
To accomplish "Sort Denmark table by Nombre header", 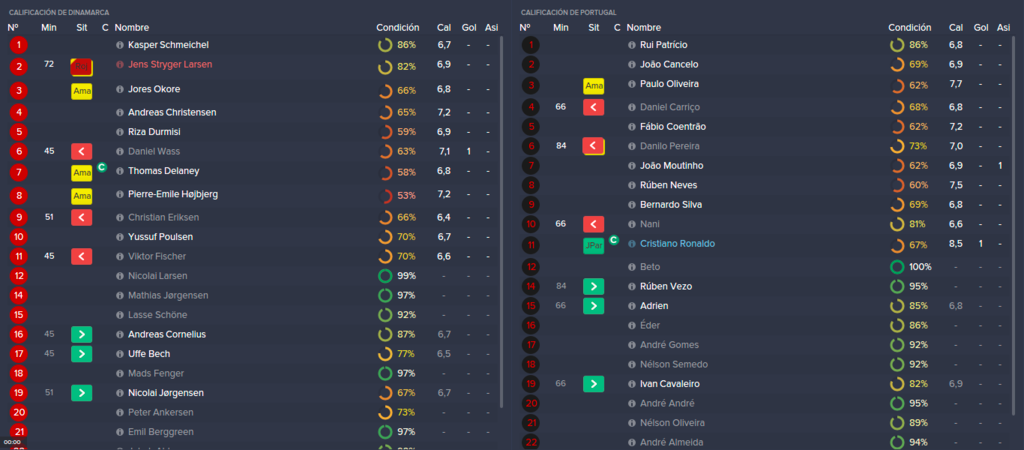I will [x=132, y=27].
